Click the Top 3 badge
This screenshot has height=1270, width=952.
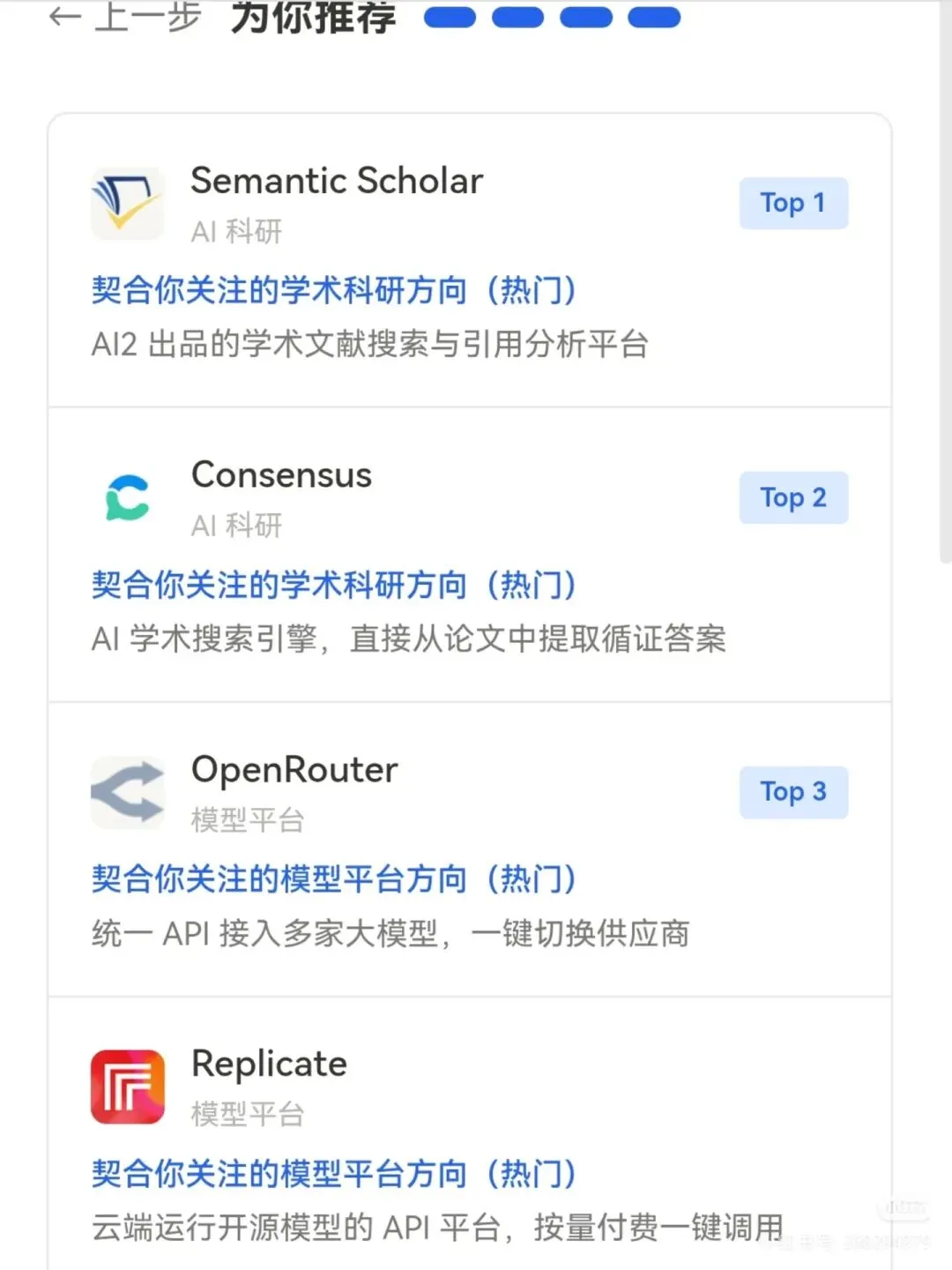pos(793,792)
